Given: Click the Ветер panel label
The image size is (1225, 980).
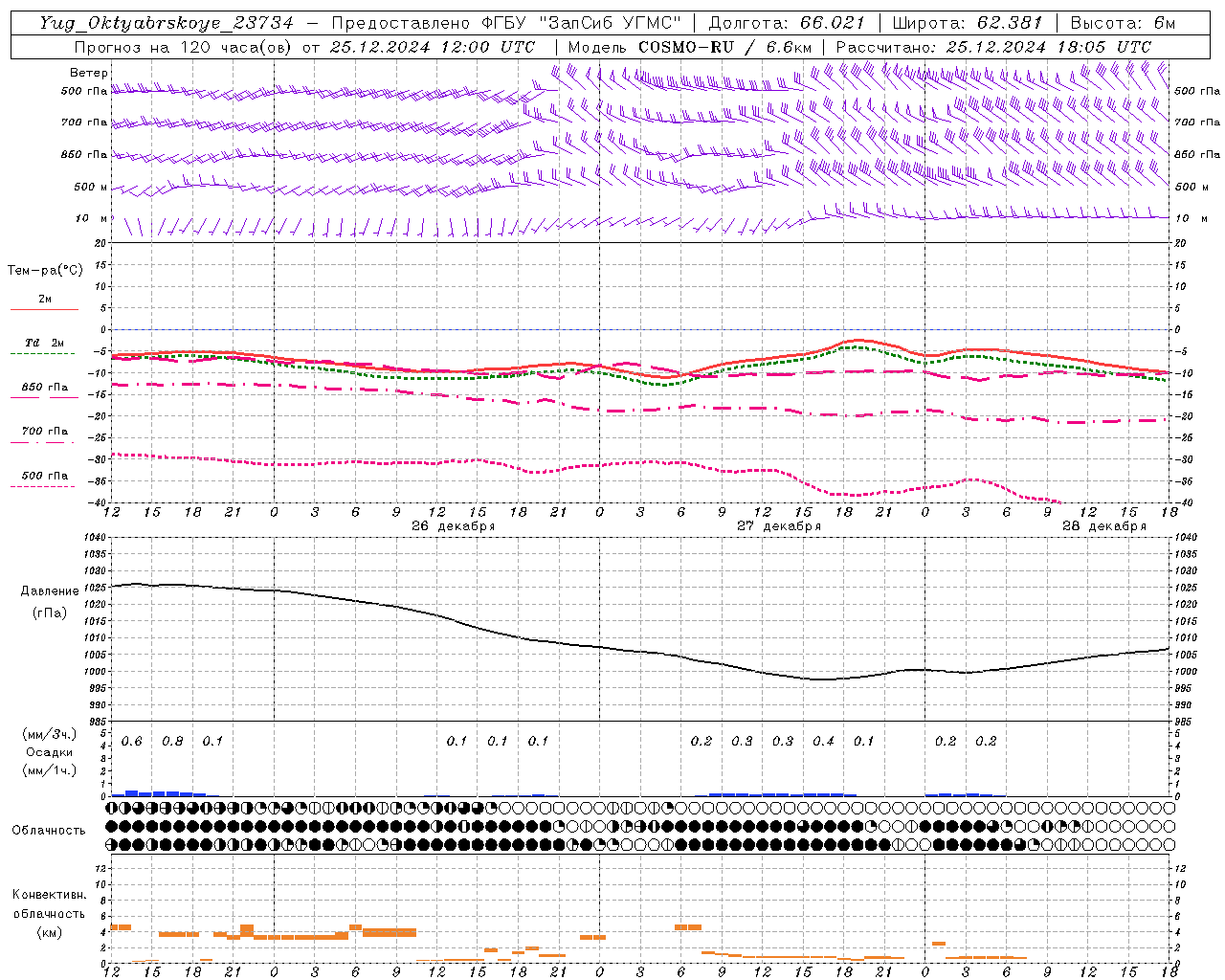Looking at the screenshot, I should [88, 73].
